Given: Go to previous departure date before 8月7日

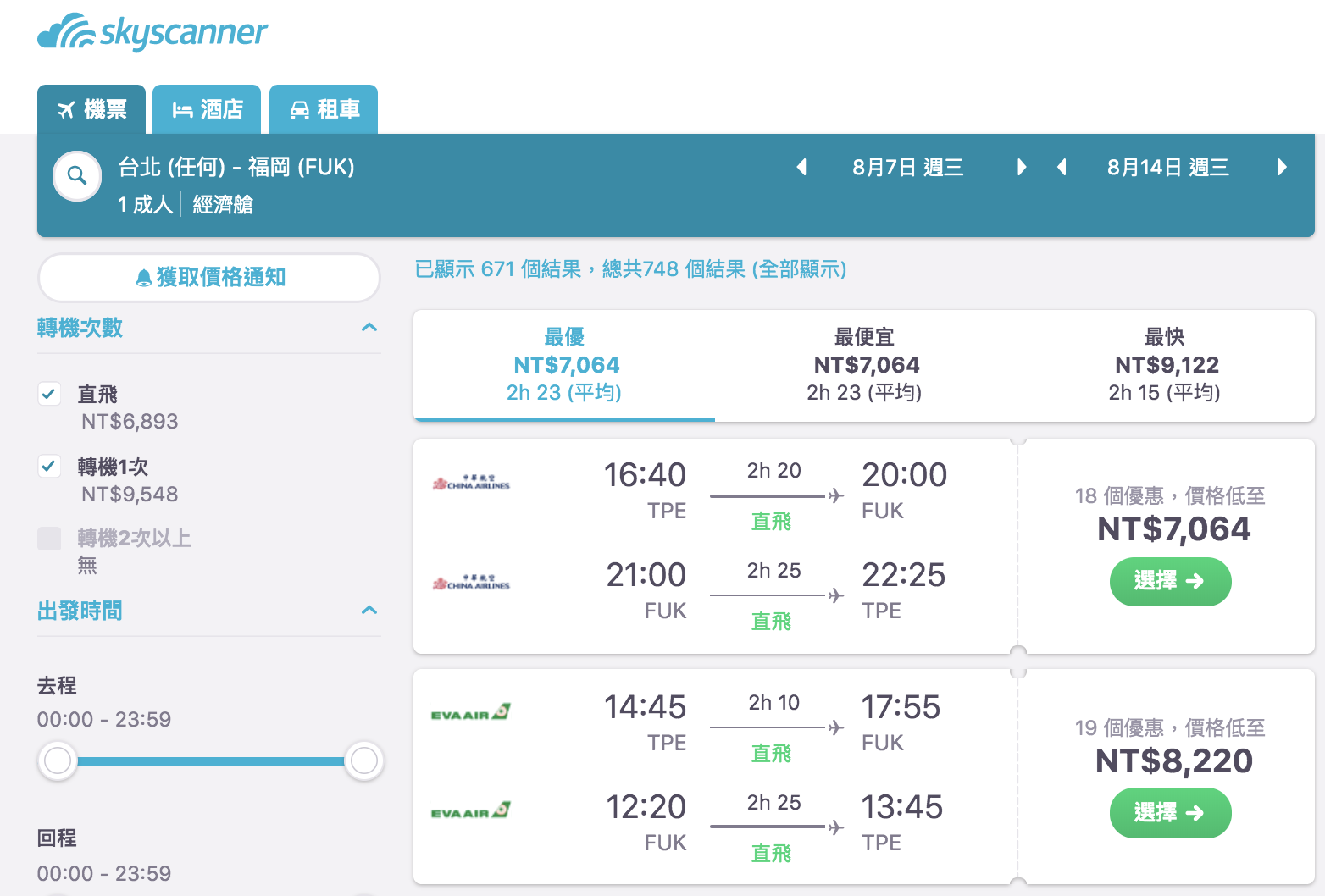Looking at the screenshot, I should click(x=801, y=167).
